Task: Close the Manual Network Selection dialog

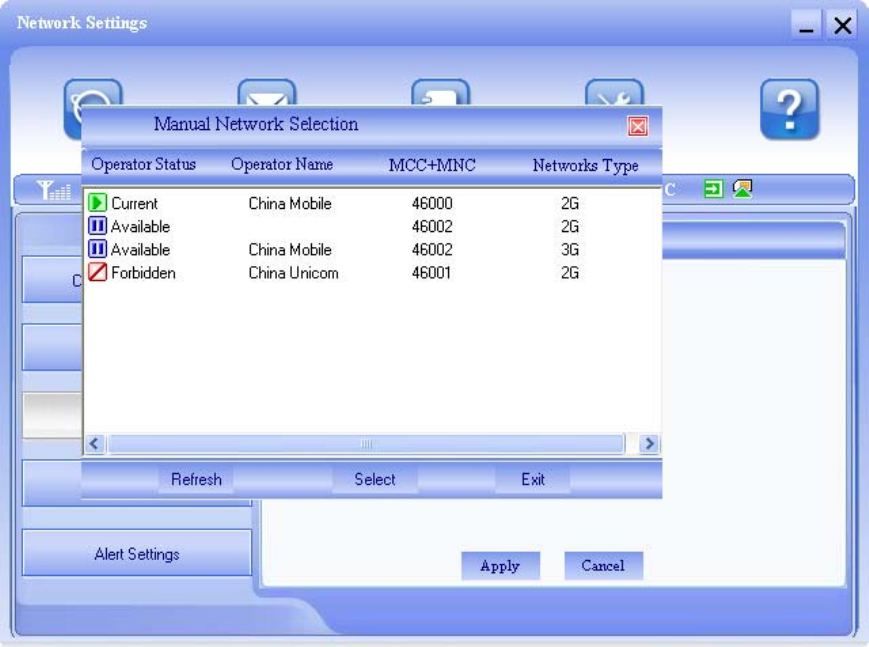Action: (637, 126)
